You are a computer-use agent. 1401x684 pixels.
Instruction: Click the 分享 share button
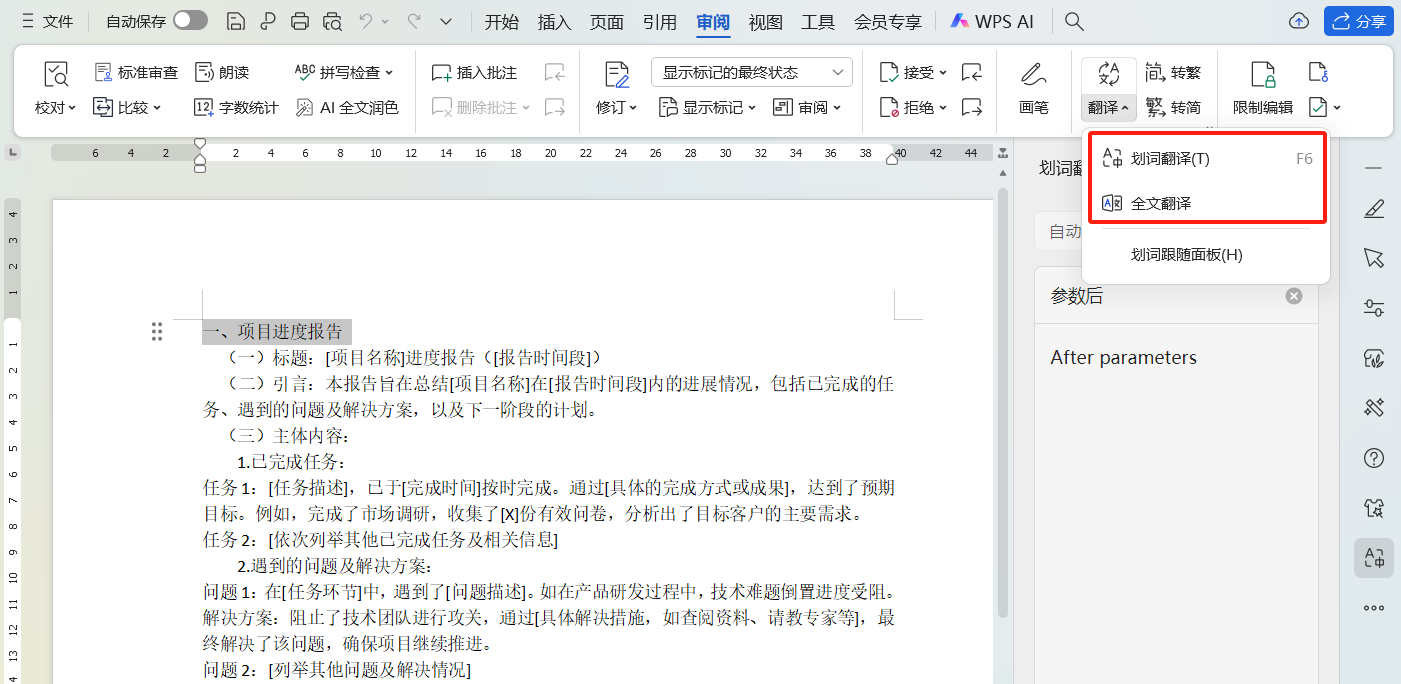[1358, 21]
